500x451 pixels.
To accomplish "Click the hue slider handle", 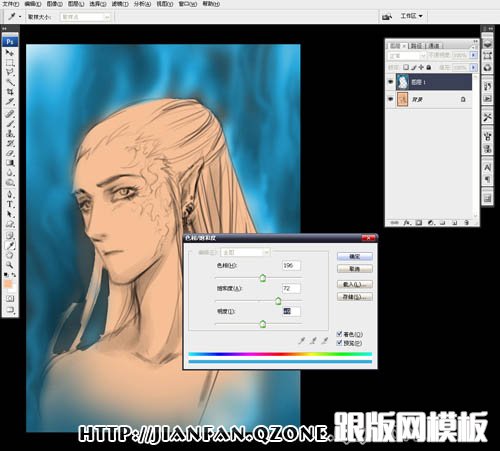I will coord(263,278).
